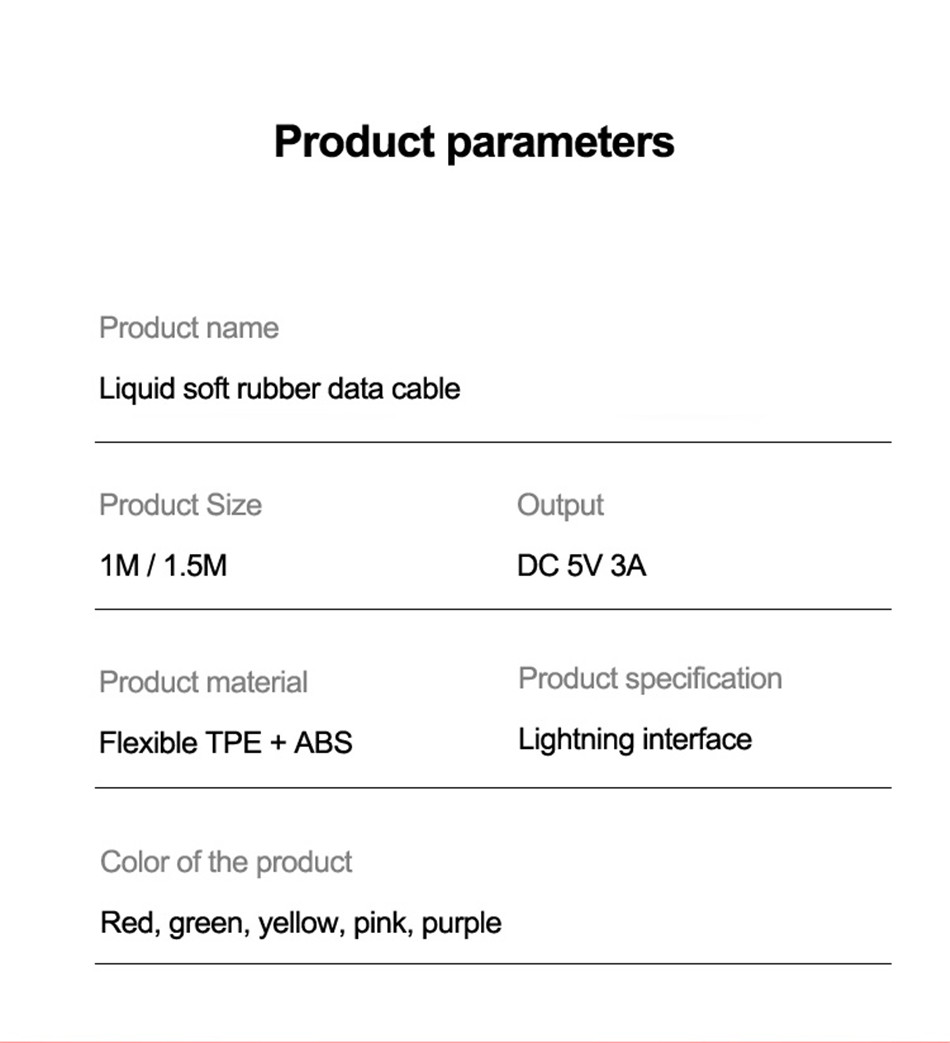Select the "DC 5V 3A" output value
Image resolution: width=950 pixels, height=1043 pixels.
coord(581,566)
